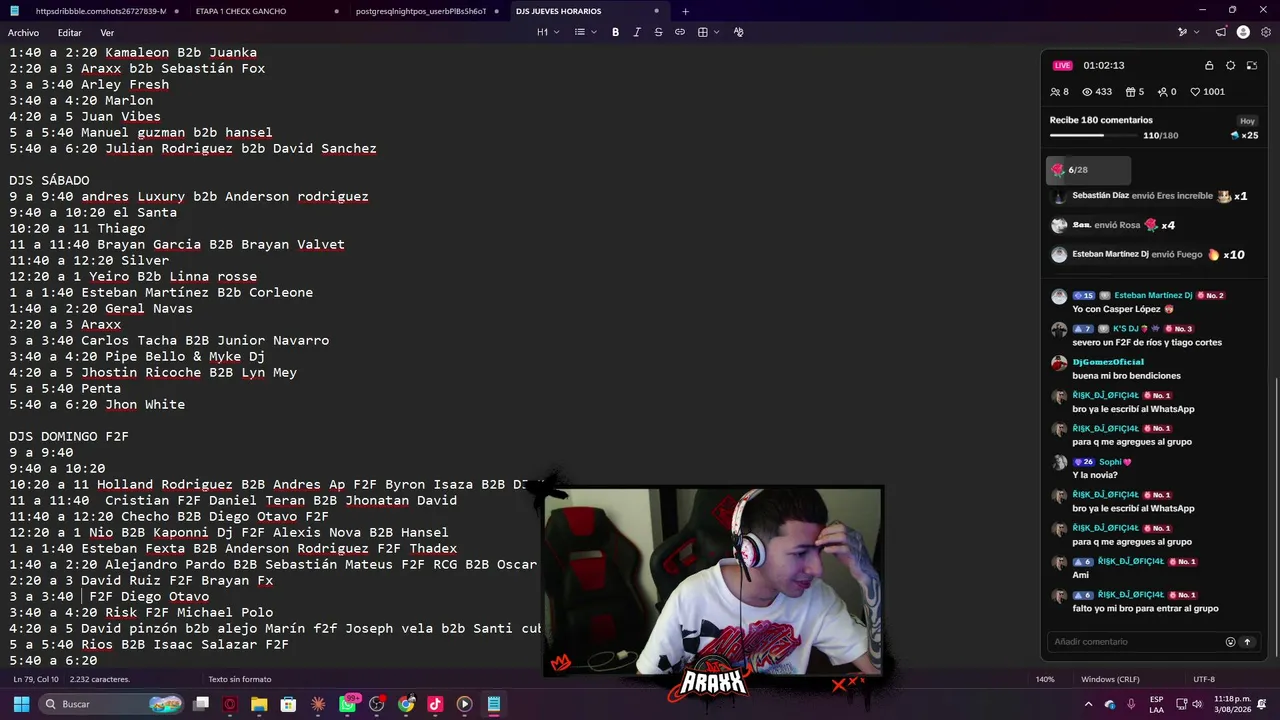Click the live panel pop-out window icon
1280x720 pixels.
1251,66
